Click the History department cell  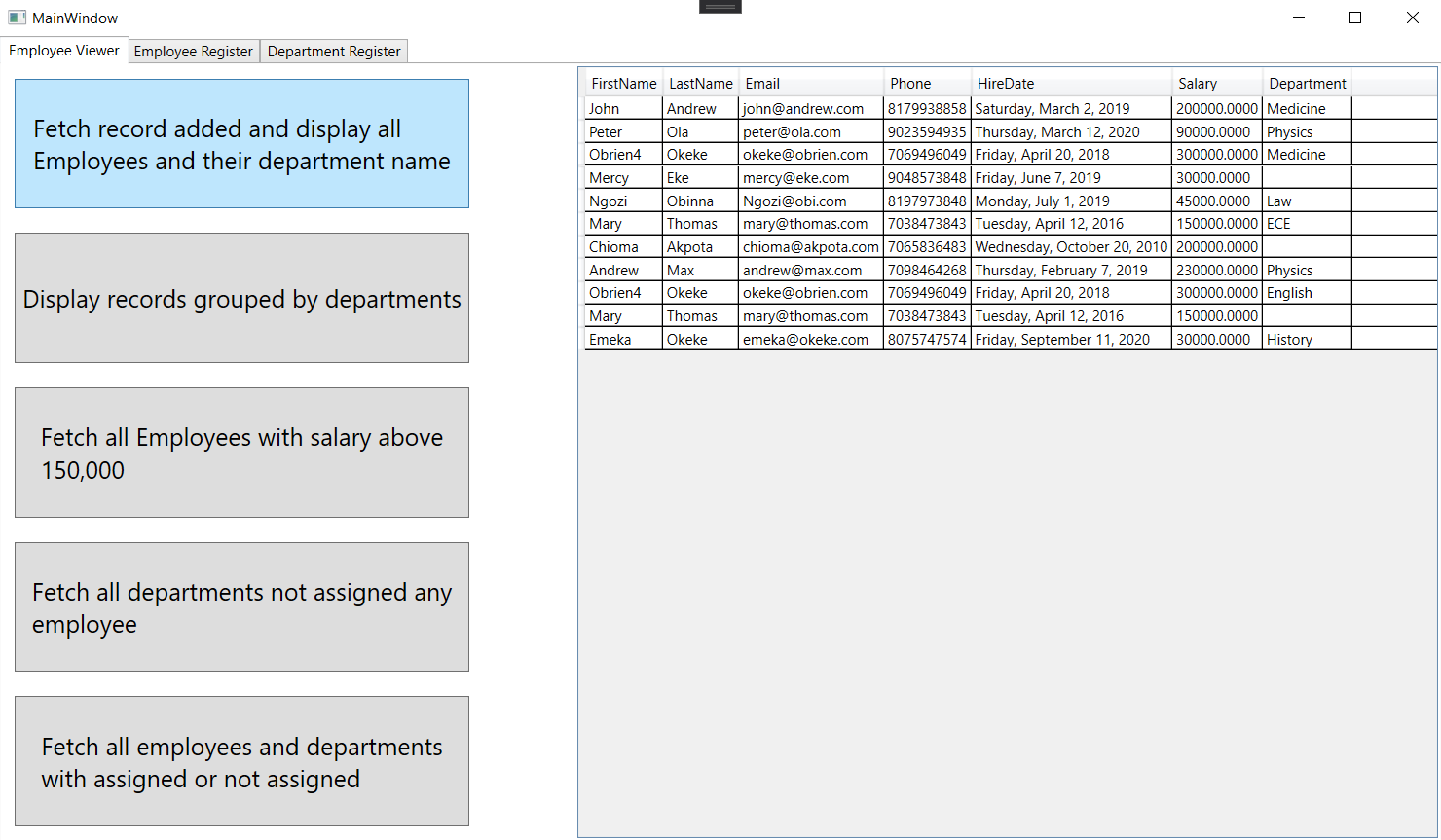click(1307, 340)
